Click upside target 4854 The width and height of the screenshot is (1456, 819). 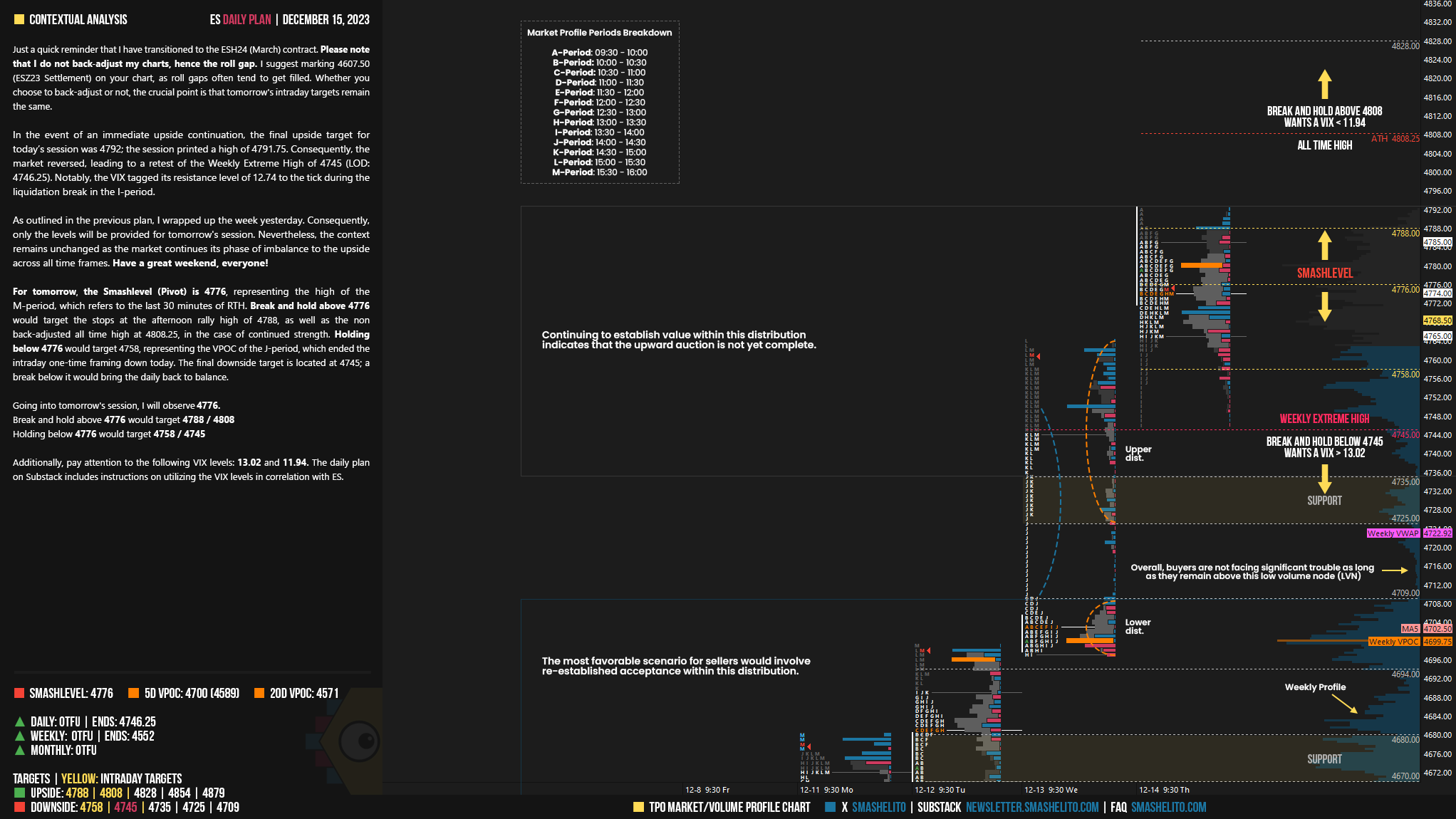tap(179, 793)
